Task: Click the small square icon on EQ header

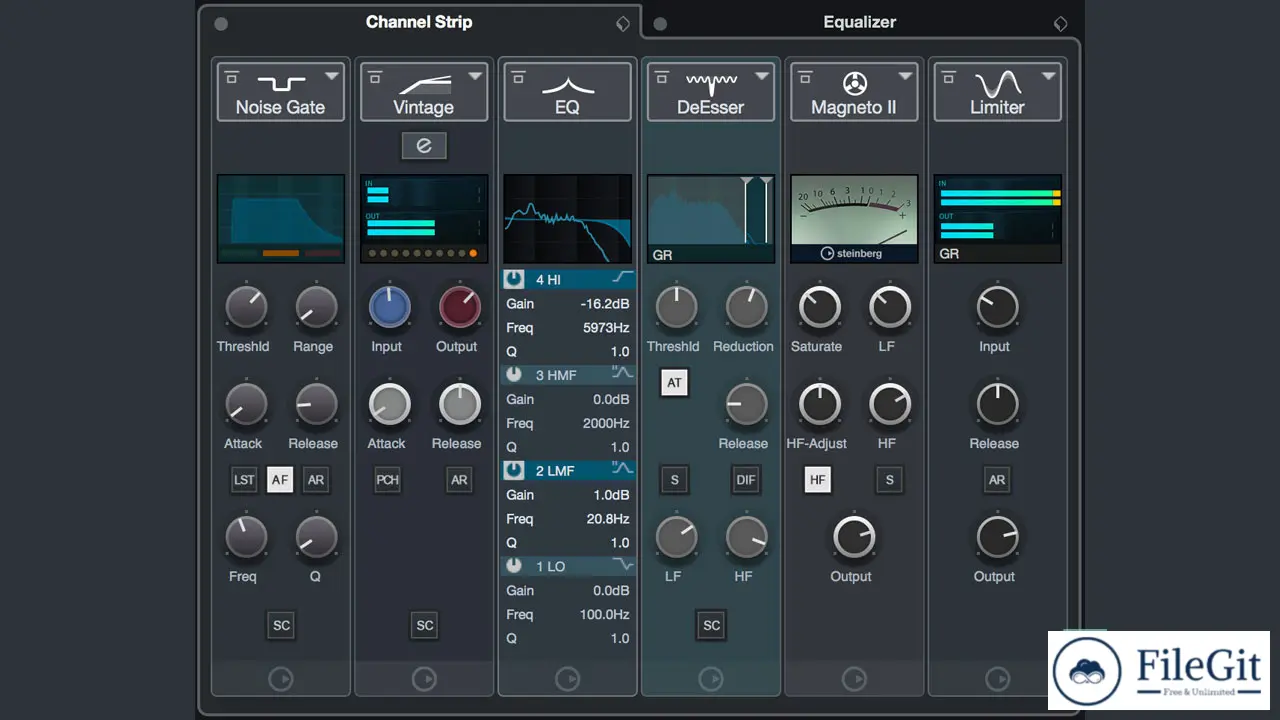Action: point(518,76)
